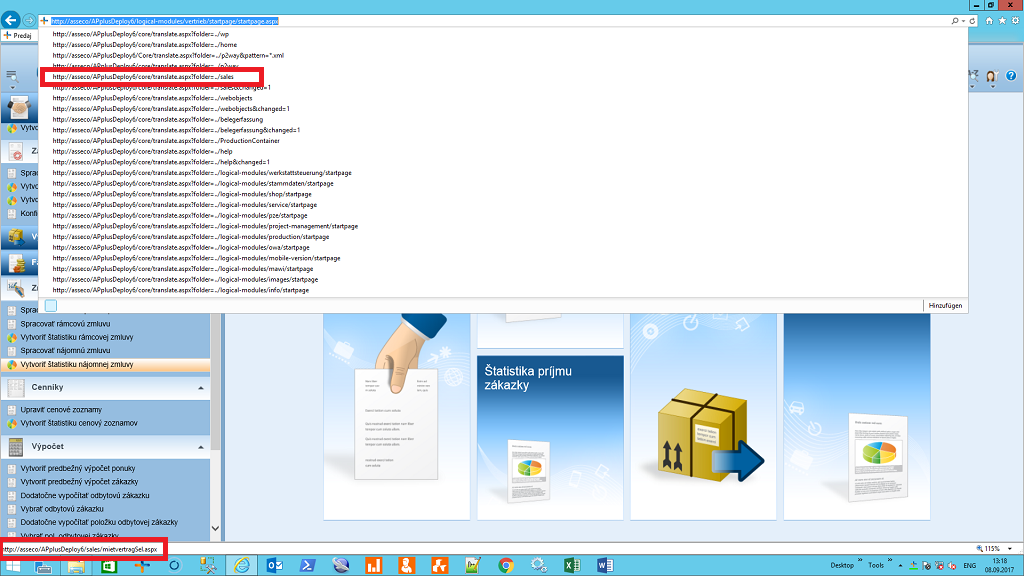Open Spracovať nájomnú zmluvu
Viewport: 1024px width, 576px height.
[65, 351]
